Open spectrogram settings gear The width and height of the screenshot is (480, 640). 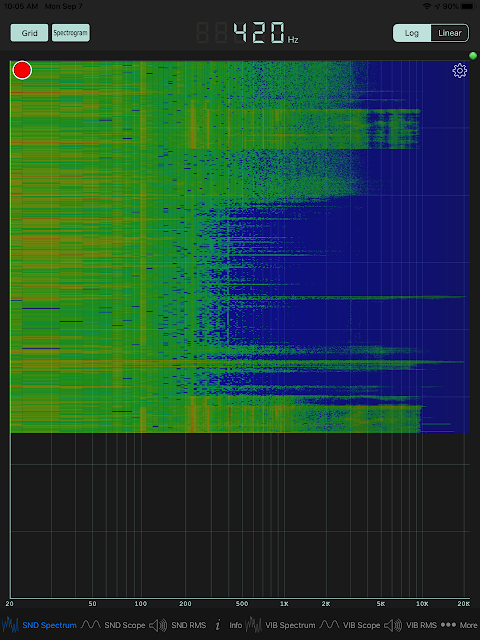(x=460, y=71)
